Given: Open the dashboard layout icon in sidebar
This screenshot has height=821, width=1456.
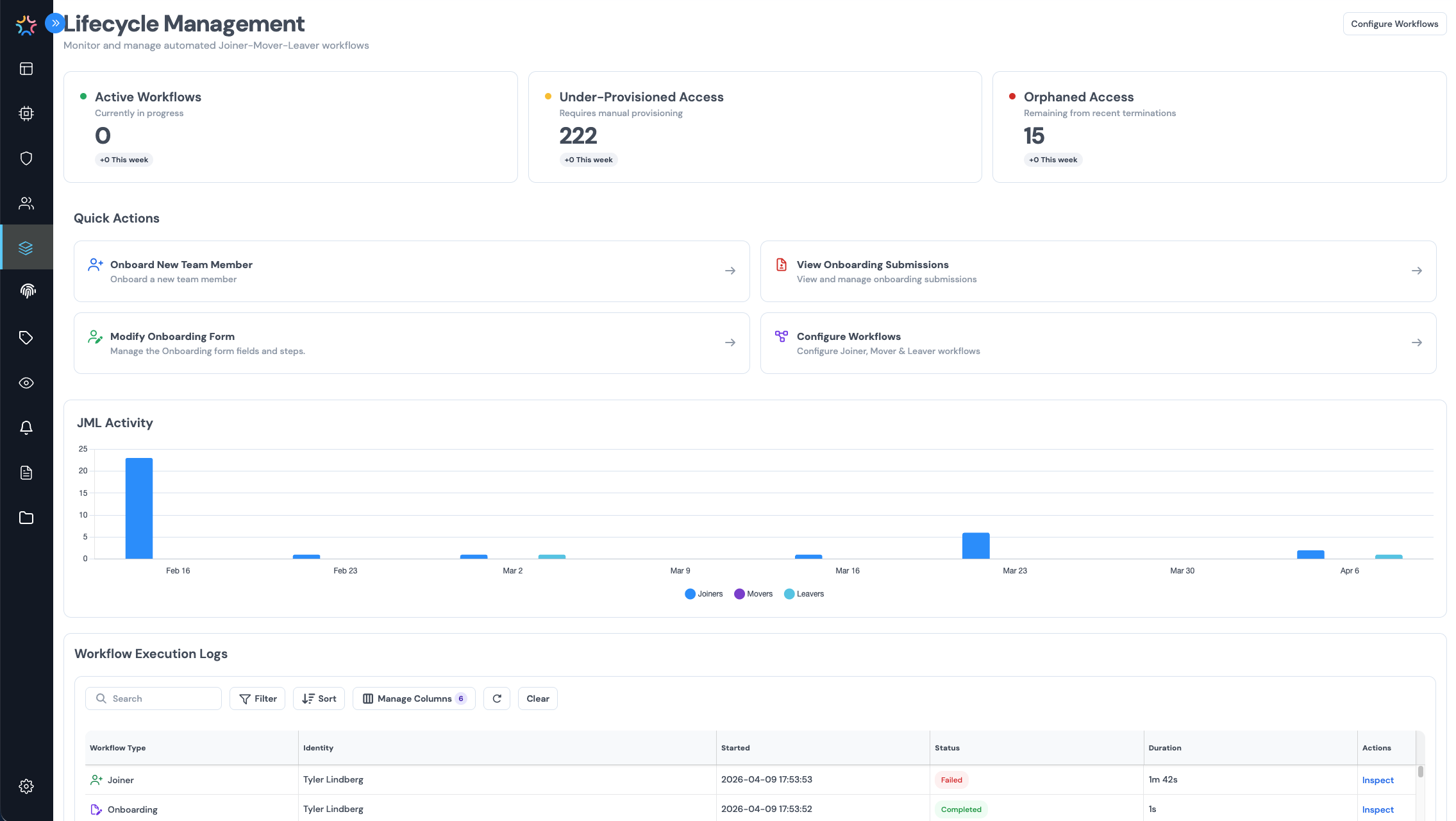Looking at the screenshot, I should pos(26,69).
